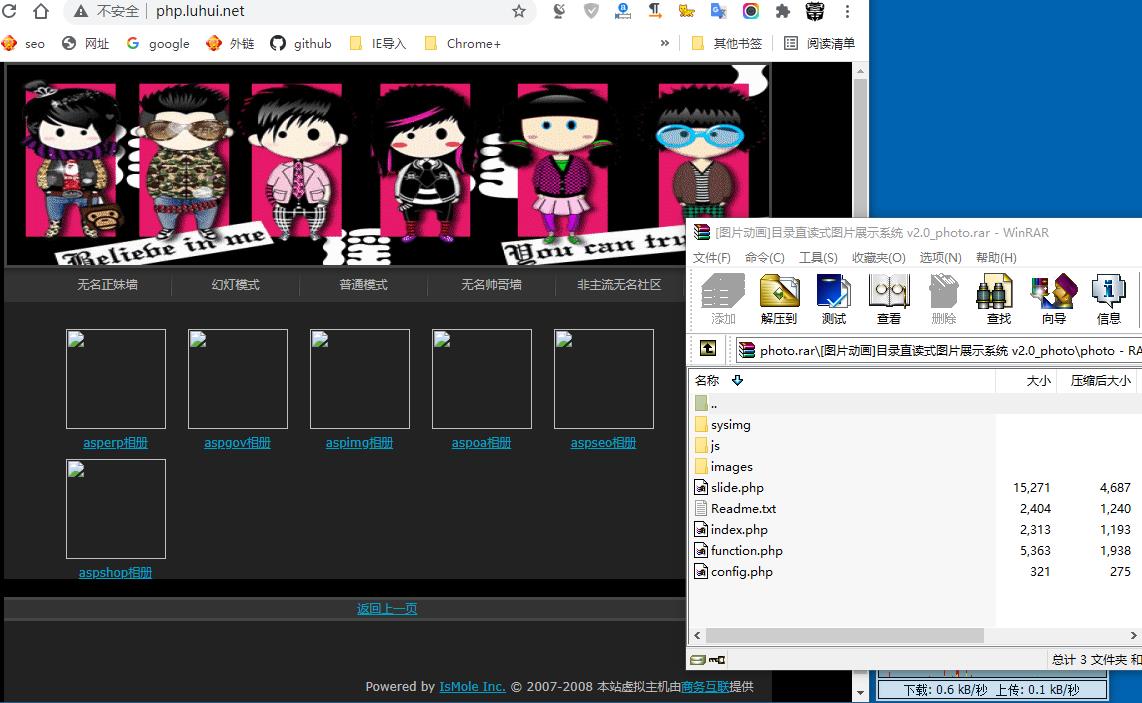Image resolution: width=1142 pixels, height=703 pixels.
Task: Open the aspimg album link
Action: click(359, 442)
